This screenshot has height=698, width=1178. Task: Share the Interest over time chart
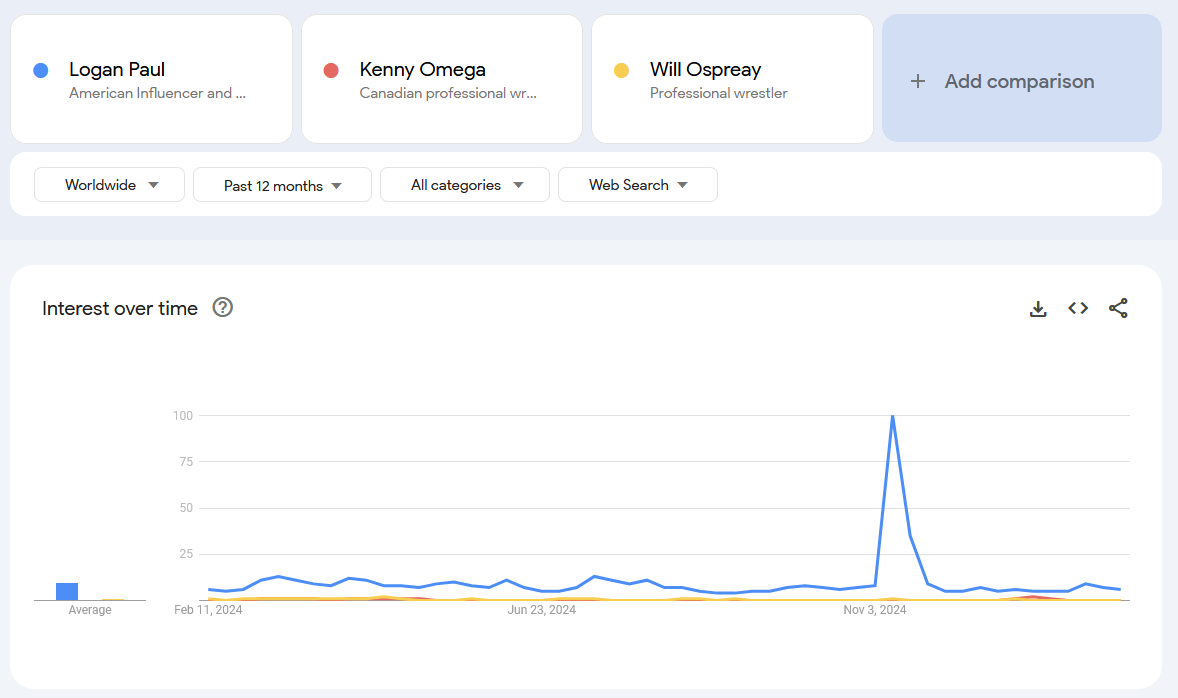point(1118,308)
